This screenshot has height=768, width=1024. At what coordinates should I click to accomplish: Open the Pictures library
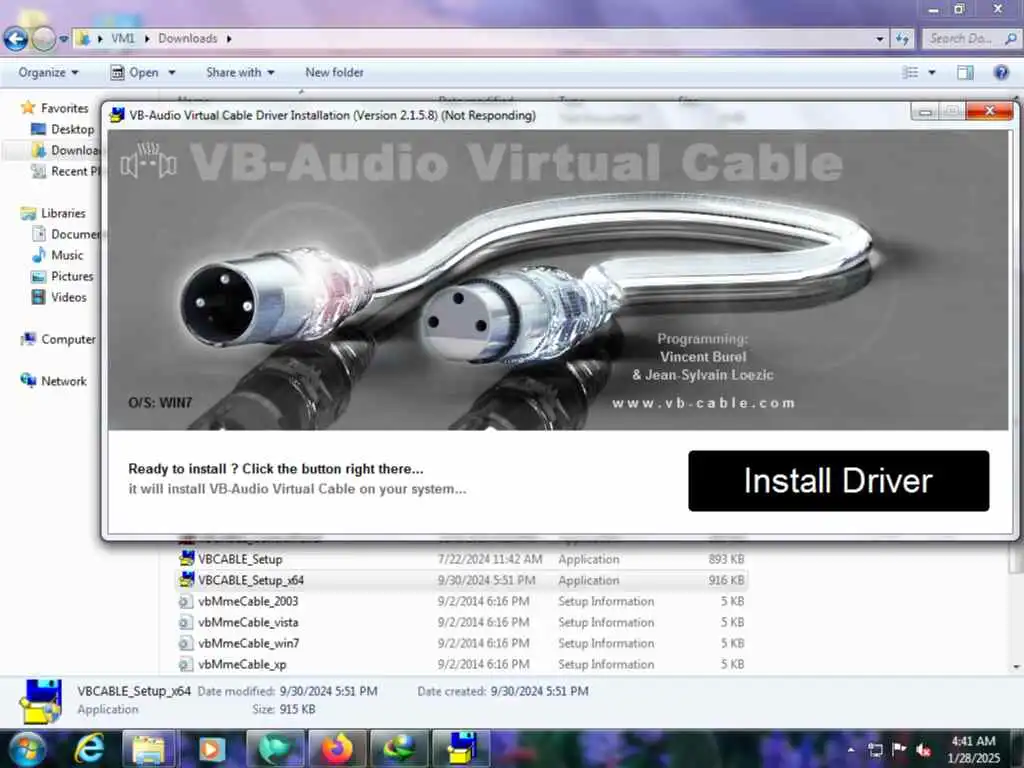[x=62, y=276]
